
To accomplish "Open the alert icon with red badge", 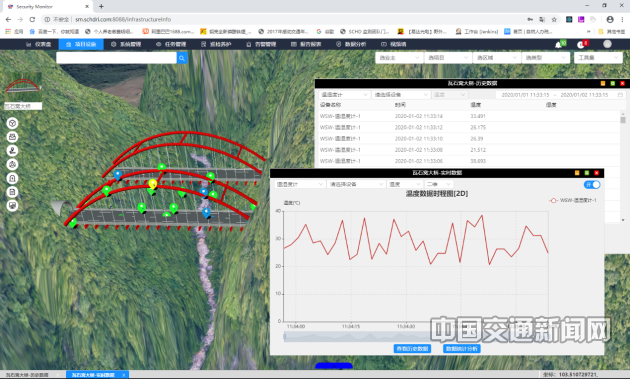I will (x=582, y=44).
